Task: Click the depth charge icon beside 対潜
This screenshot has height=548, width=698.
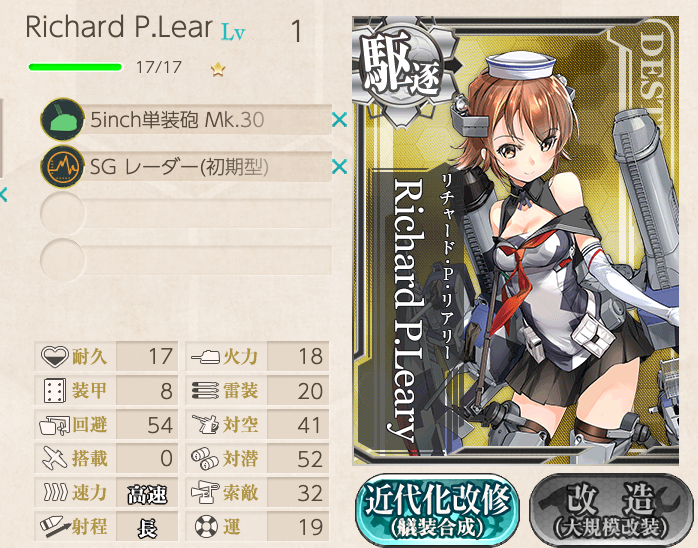Action: point(205,459)
